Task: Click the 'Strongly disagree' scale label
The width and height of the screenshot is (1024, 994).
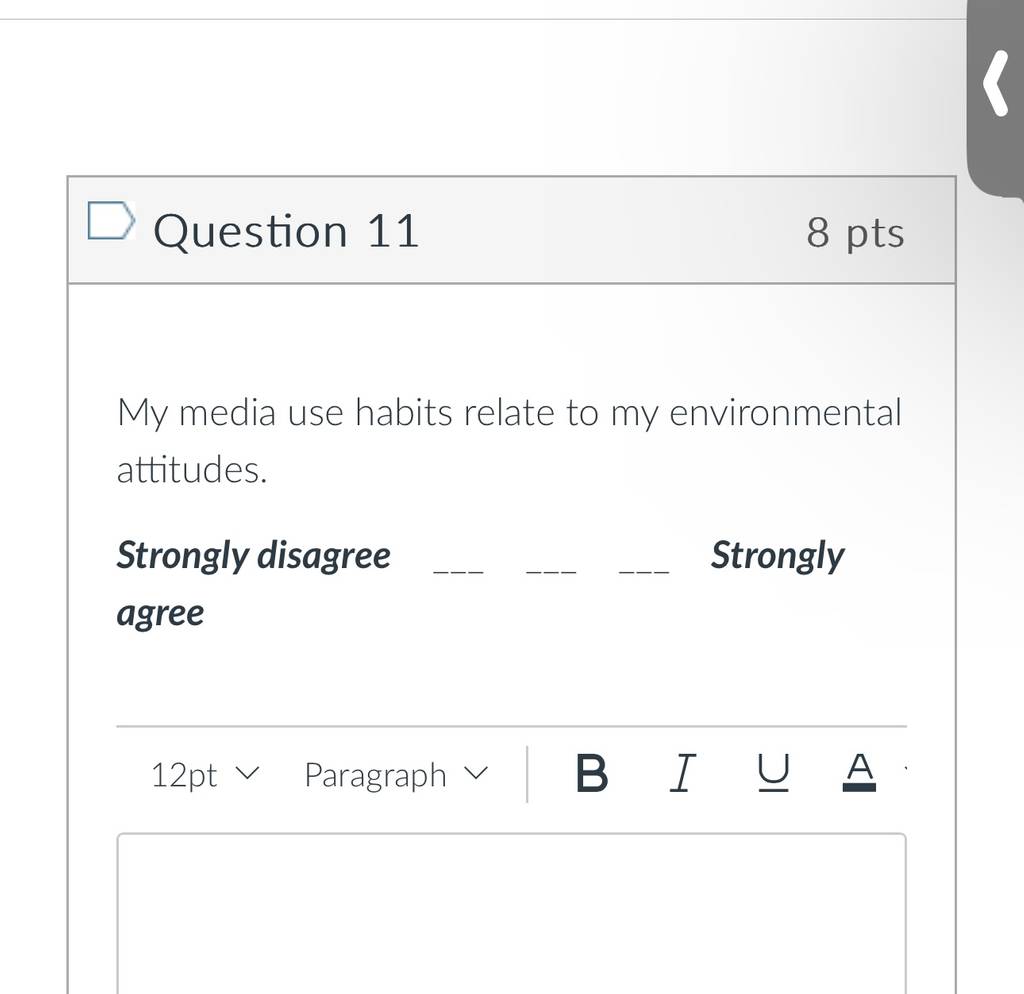Action: tap(253, 556)
